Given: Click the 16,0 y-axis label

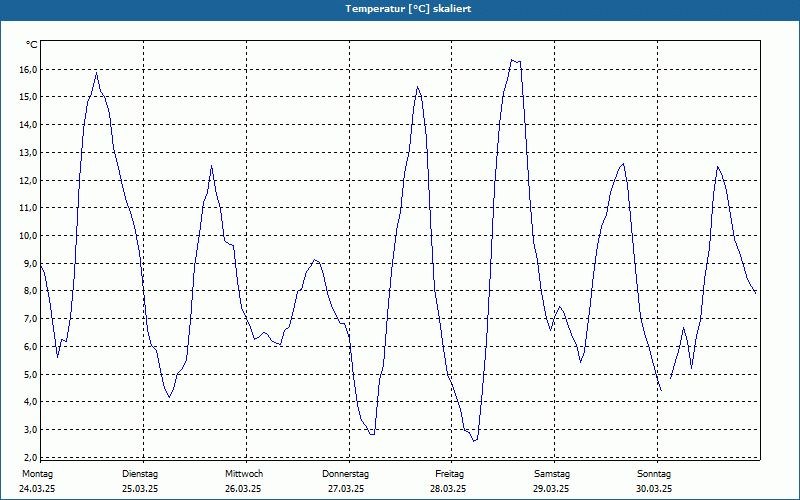Looking at the screenshot, I should 27,69.
